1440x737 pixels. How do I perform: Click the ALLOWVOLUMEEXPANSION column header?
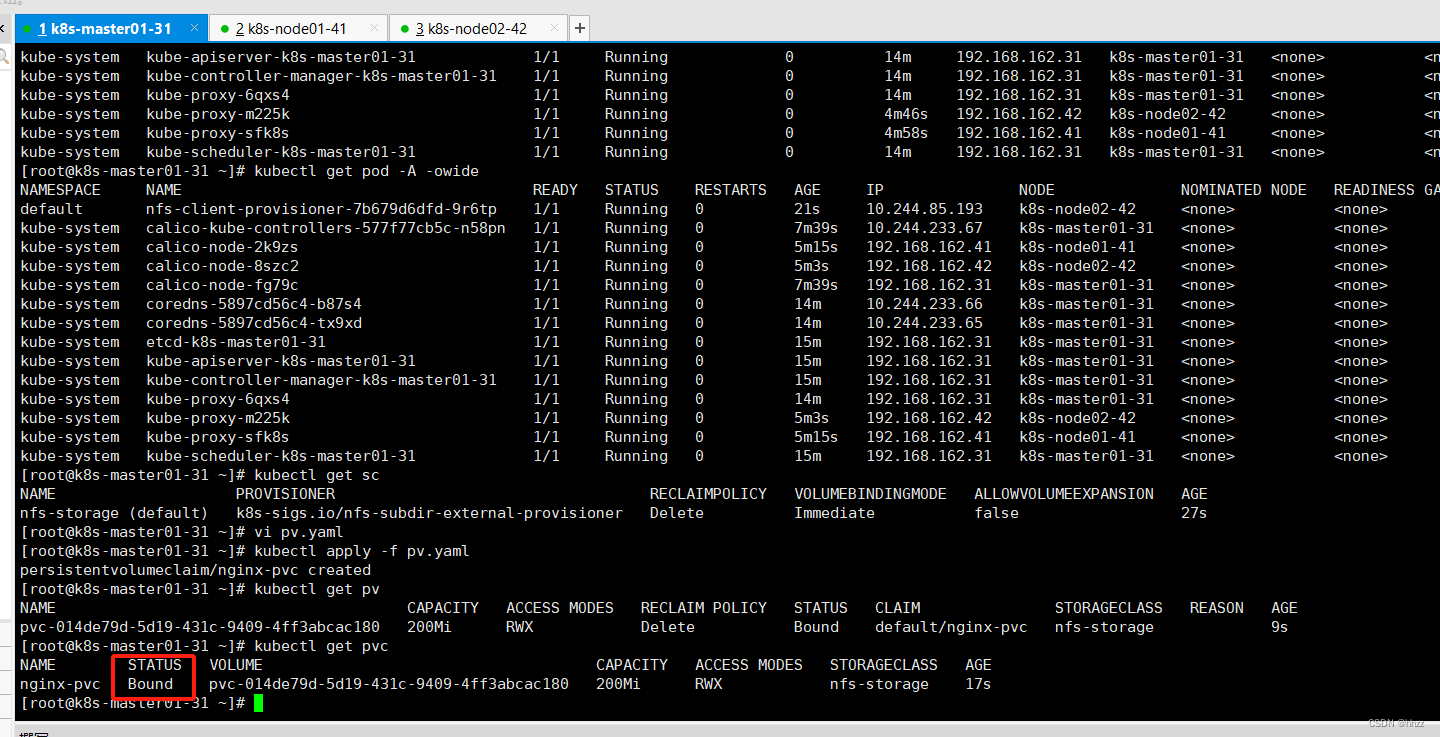pyautogui.click(x=1064, y=494)
